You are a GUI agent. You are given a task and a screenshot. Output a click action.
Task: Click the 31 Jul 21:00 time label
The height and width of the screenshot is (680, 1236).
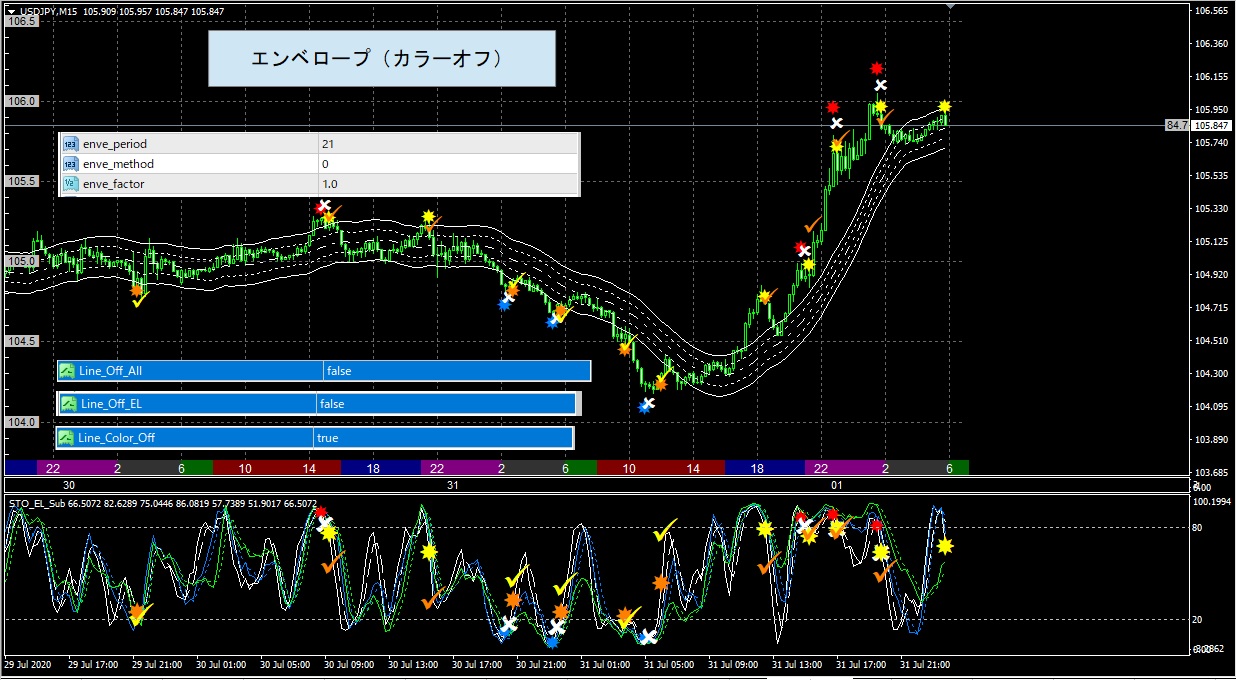point(923,664)
